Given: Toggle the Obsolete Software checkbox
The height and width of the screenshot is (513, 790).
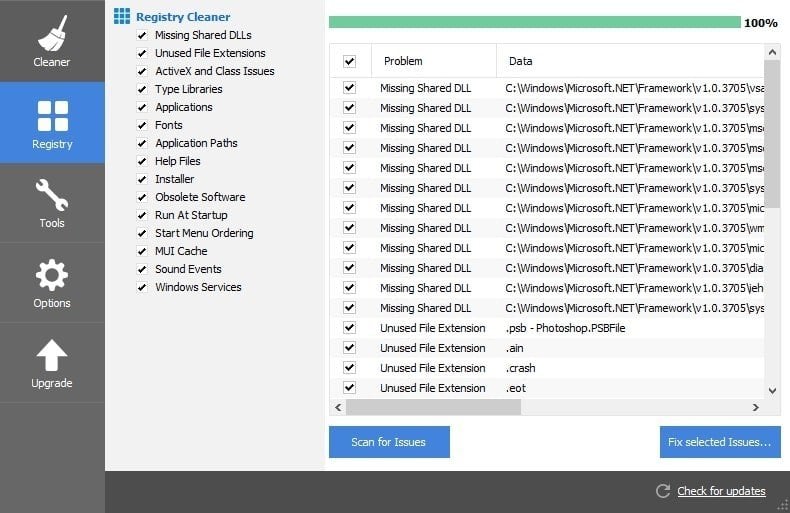Looking at the screenshot, I should 142,197.
